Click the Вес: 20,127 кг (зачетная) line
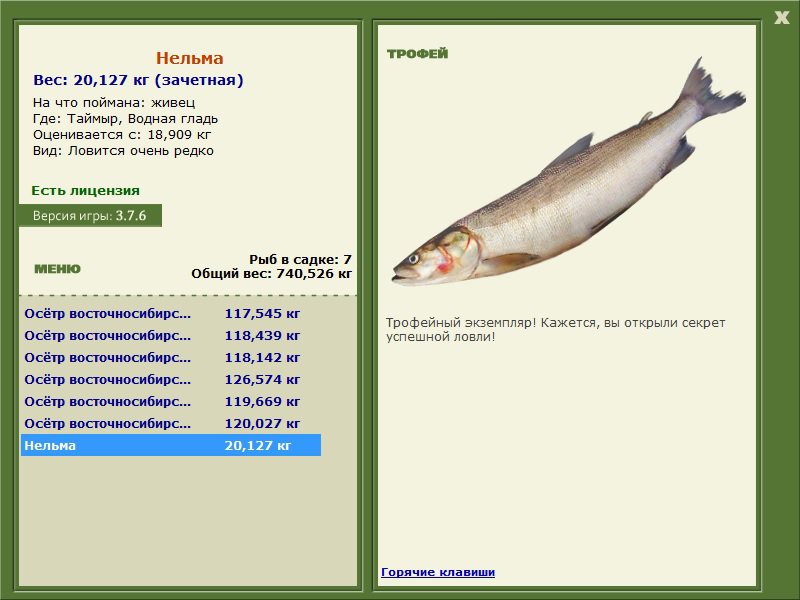 click(x=138, y=80)
